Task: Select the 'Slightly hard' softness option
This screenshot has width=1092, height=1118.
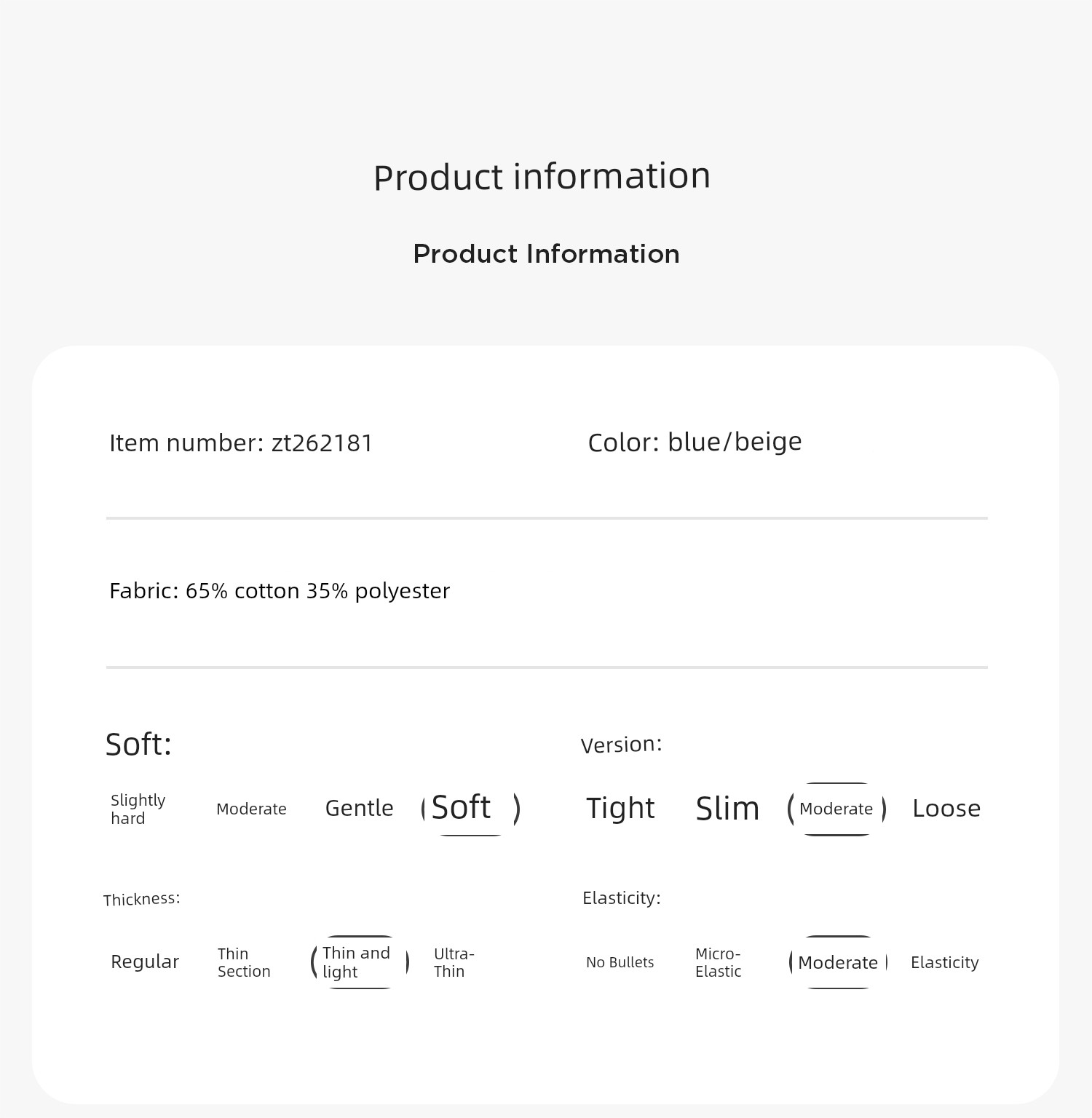Action: click(x=138, y=809)
